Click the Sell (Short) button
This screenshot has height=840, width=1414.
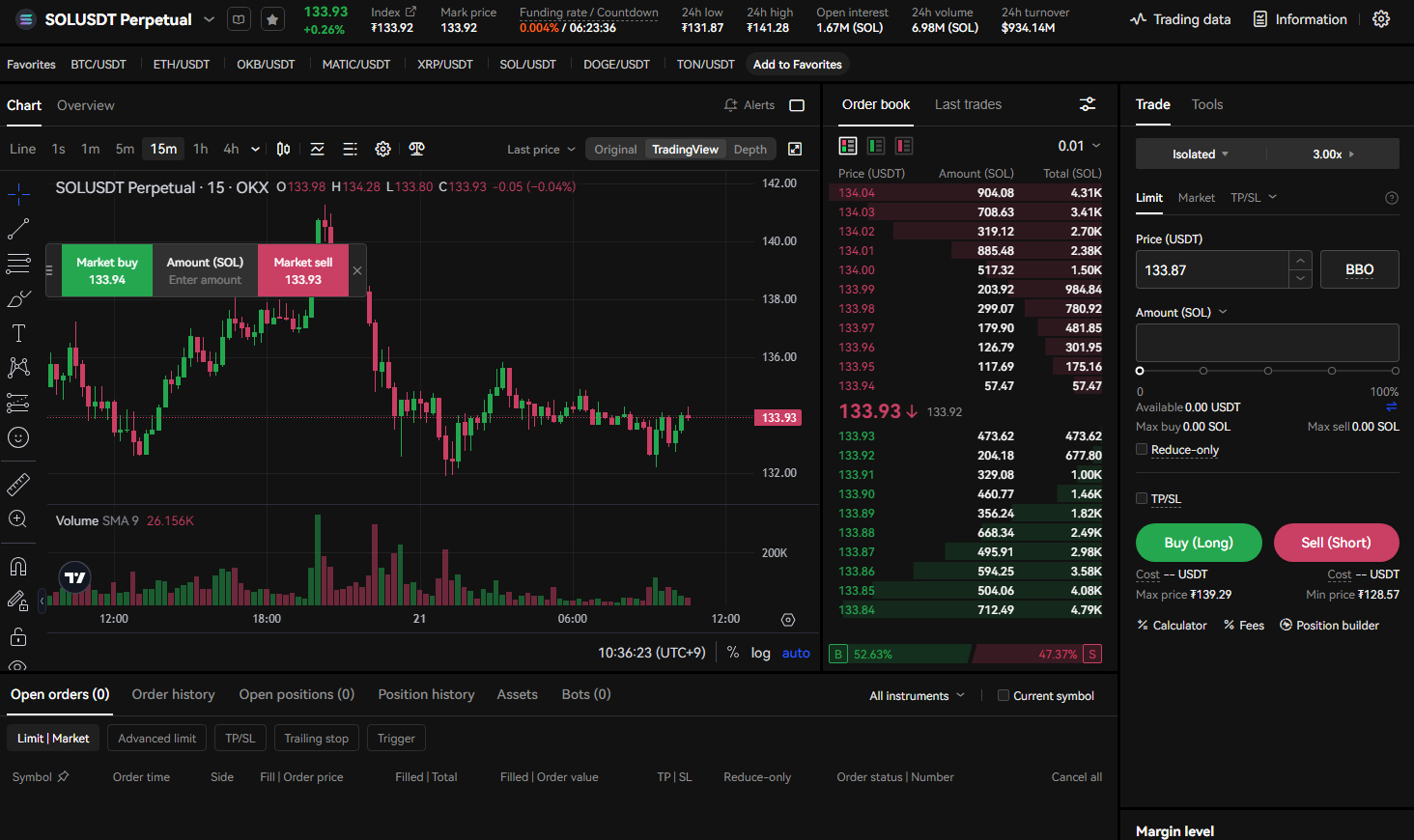click(1336, 543)
